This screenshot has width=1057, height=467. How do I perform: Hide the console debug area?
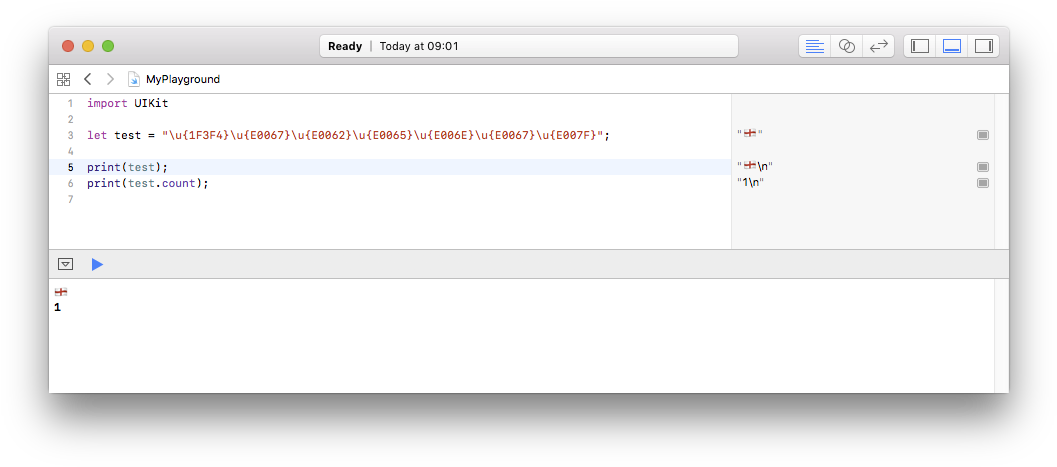pyautogui.click(x=65, y=264)
